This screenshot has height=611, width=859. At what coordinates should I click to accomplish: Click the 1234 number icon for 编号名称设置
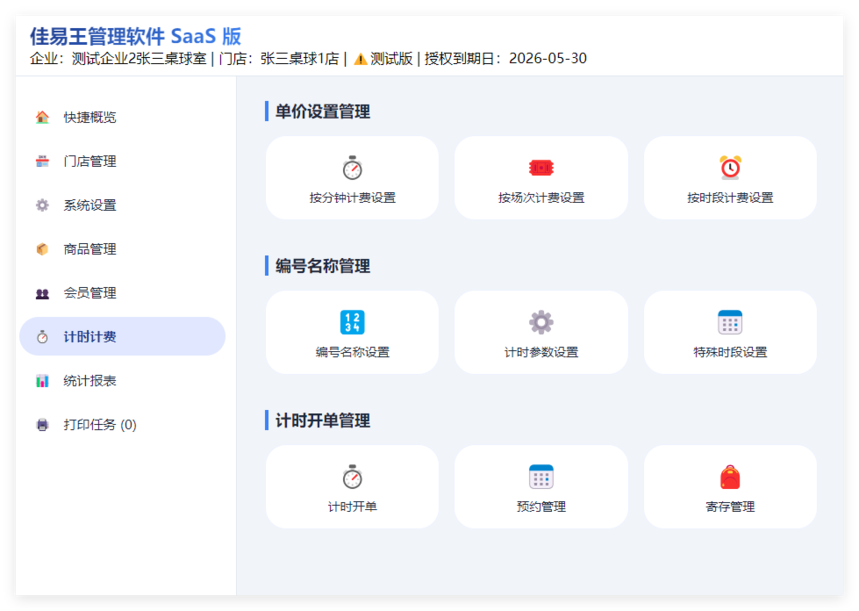coord(352,322)
